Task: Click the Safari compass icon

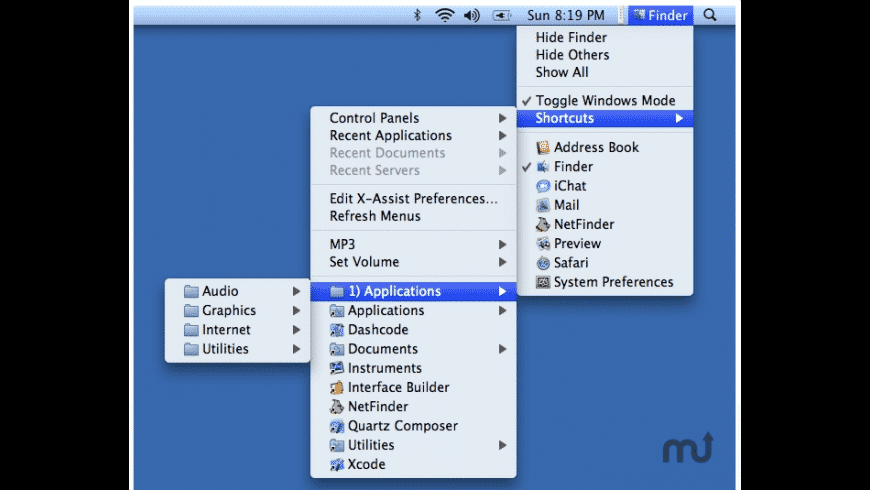Action: (x=543, y=262)
